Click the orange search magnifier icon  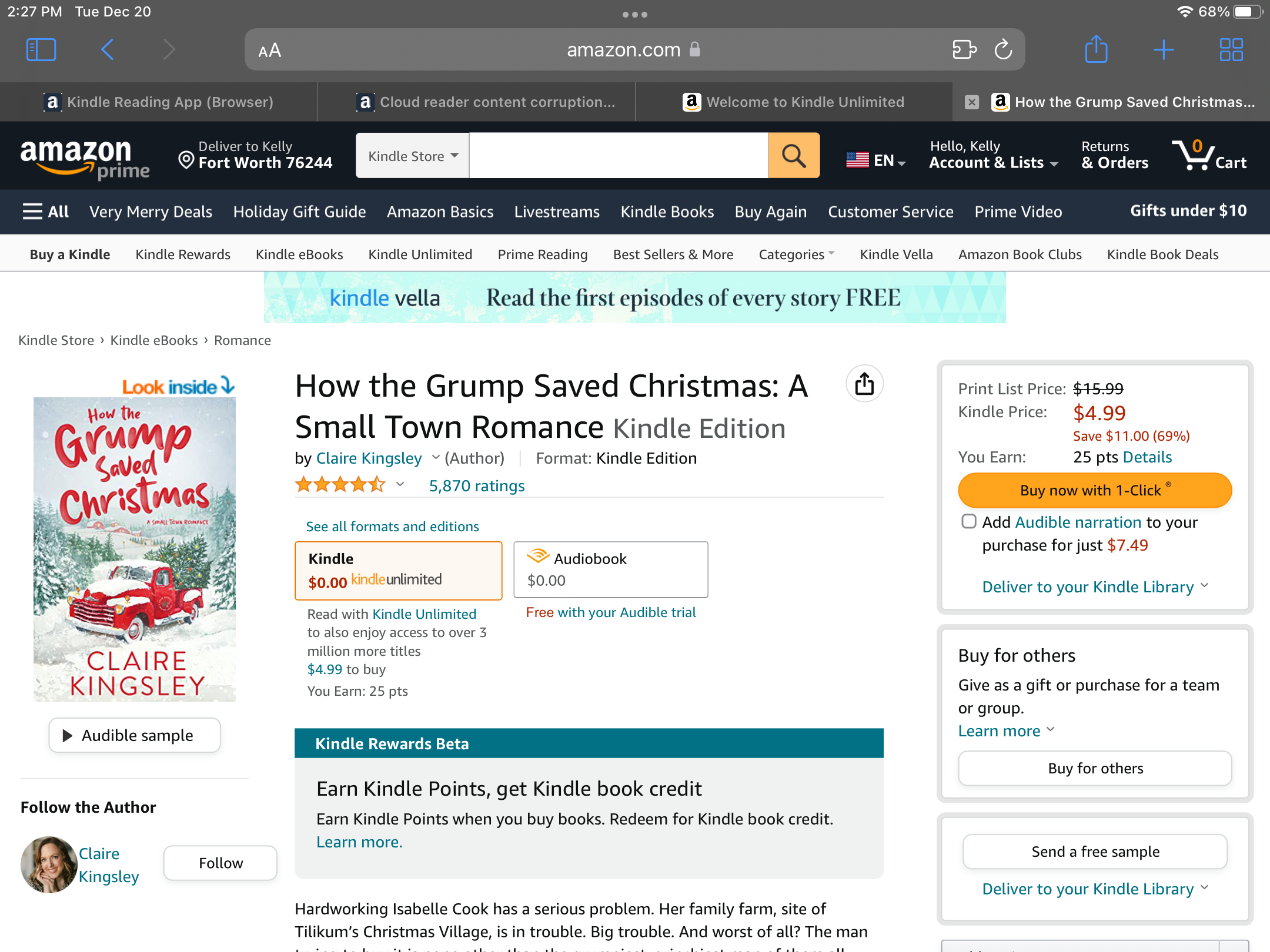pos(794,155)
